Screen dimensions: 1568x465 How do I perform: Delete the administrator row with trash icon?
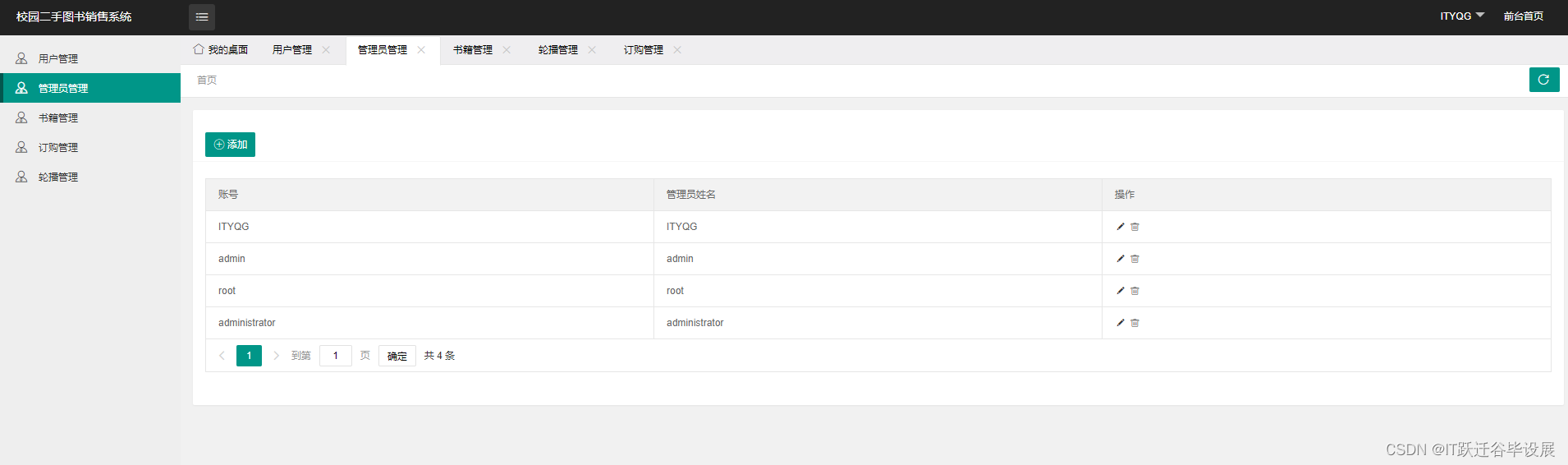(x=1135, y=323)
